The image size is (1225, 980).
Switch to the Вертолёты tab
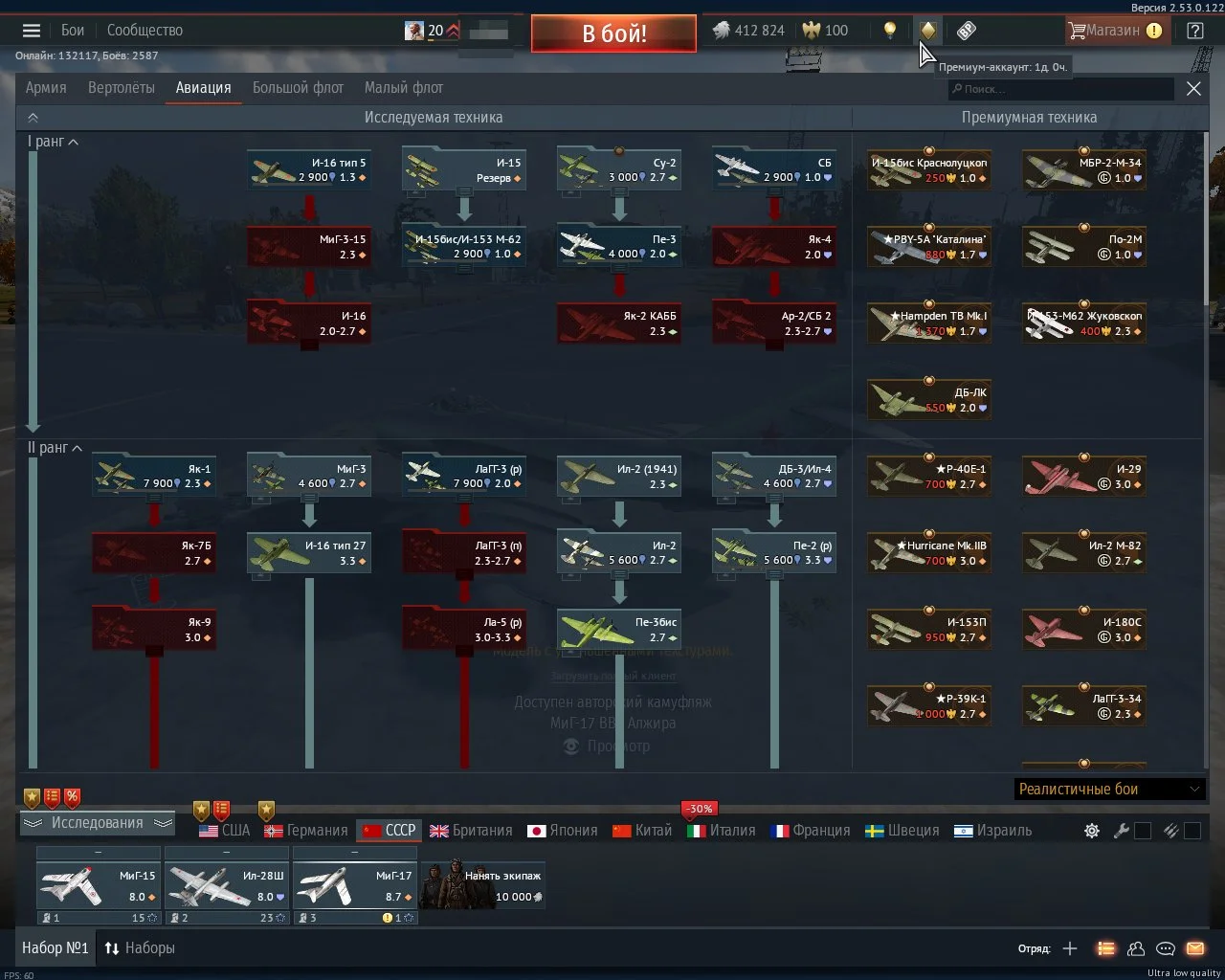click(121, 88)
